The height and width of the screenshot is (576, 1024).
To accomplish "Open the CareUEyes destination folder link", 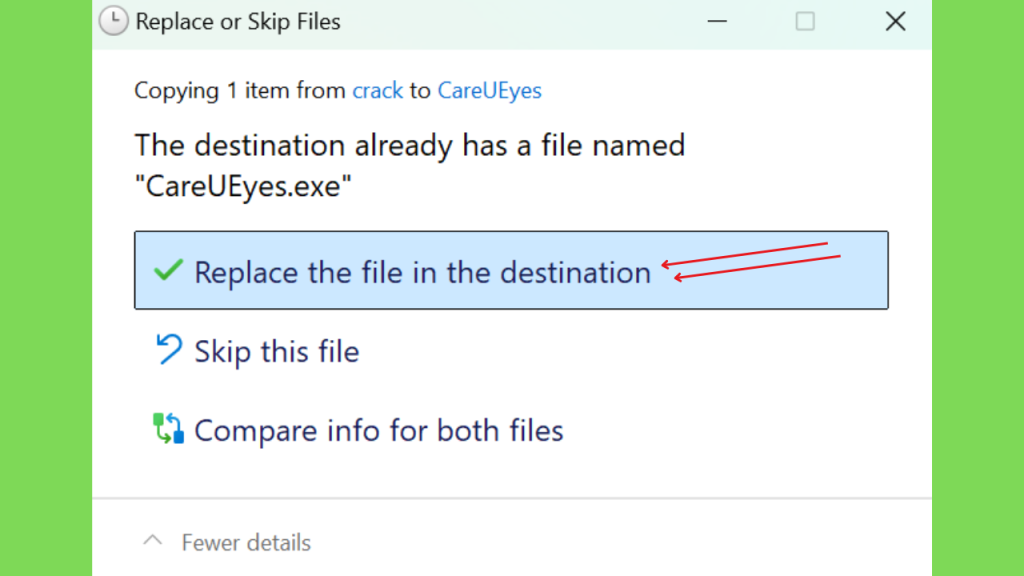I will click(x=489, y=90).
